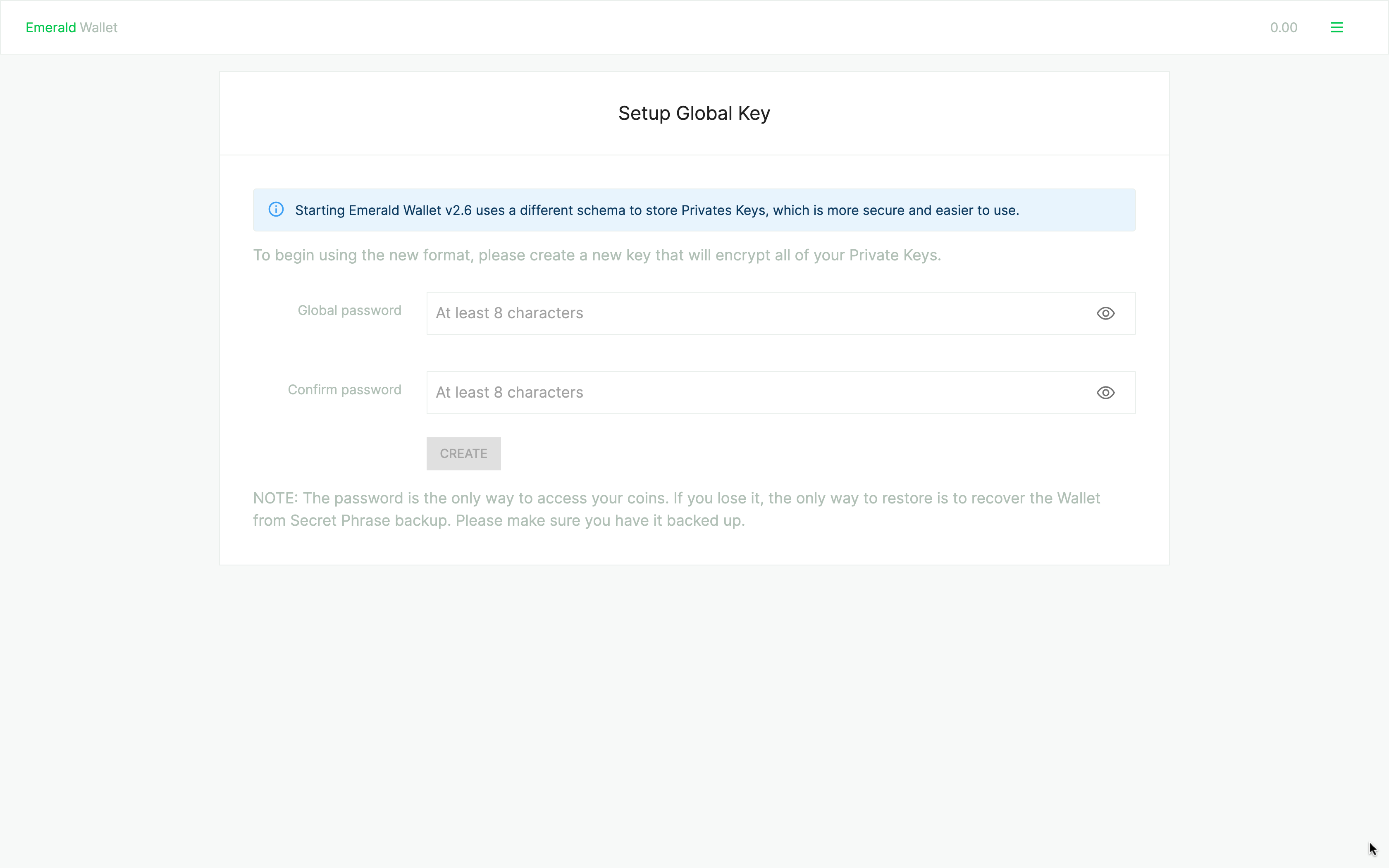Click the blue info circle icon
1389x868 pixels.
pos(276,210)
